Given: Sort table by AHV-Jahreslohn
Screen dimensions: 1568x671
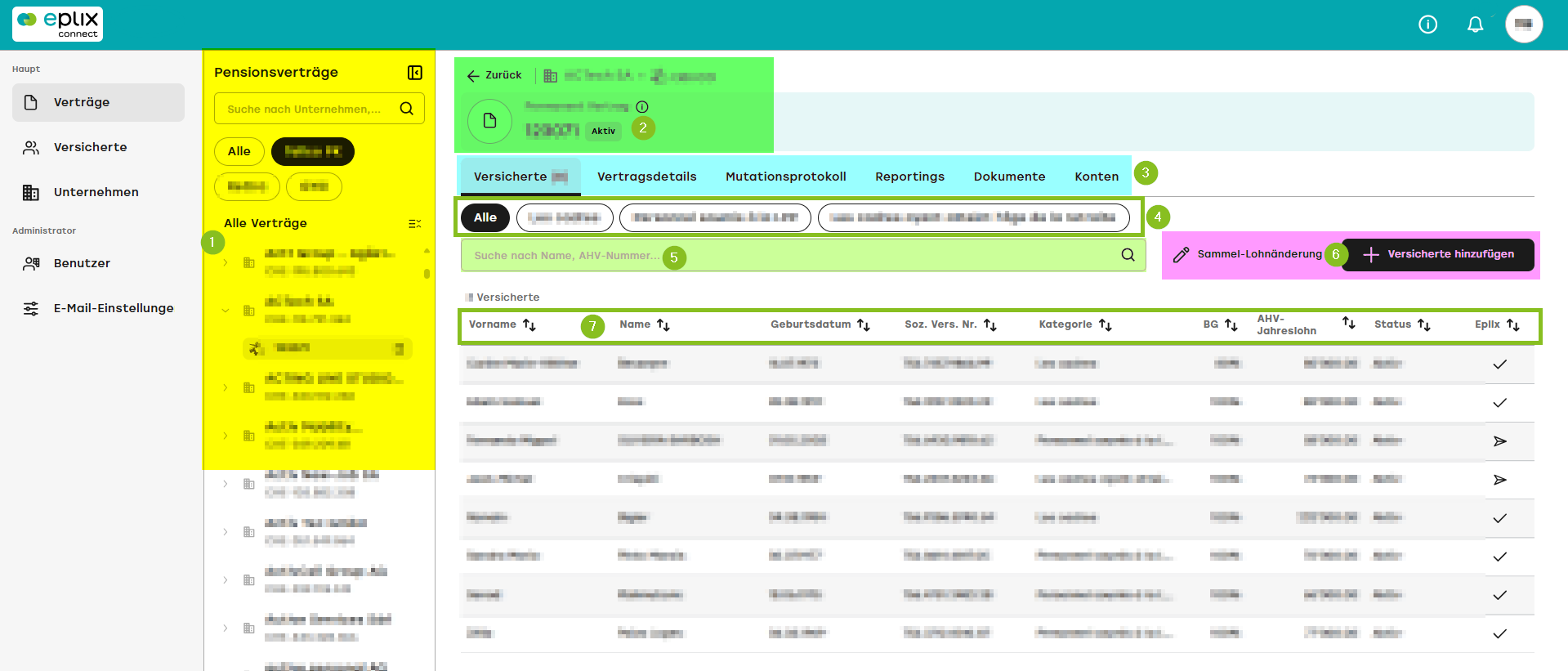Looking at the screenshot, I should tap(1349, 323).
